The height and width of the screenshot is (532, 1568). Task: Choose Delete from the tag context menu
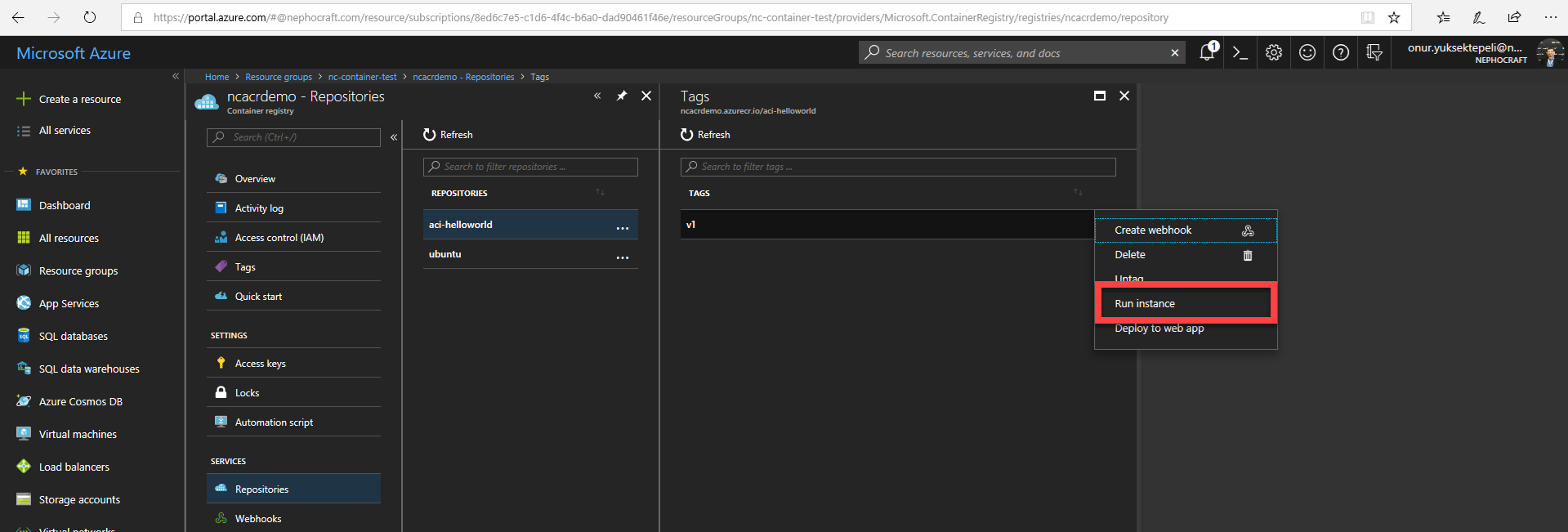tap(1186, 255)
